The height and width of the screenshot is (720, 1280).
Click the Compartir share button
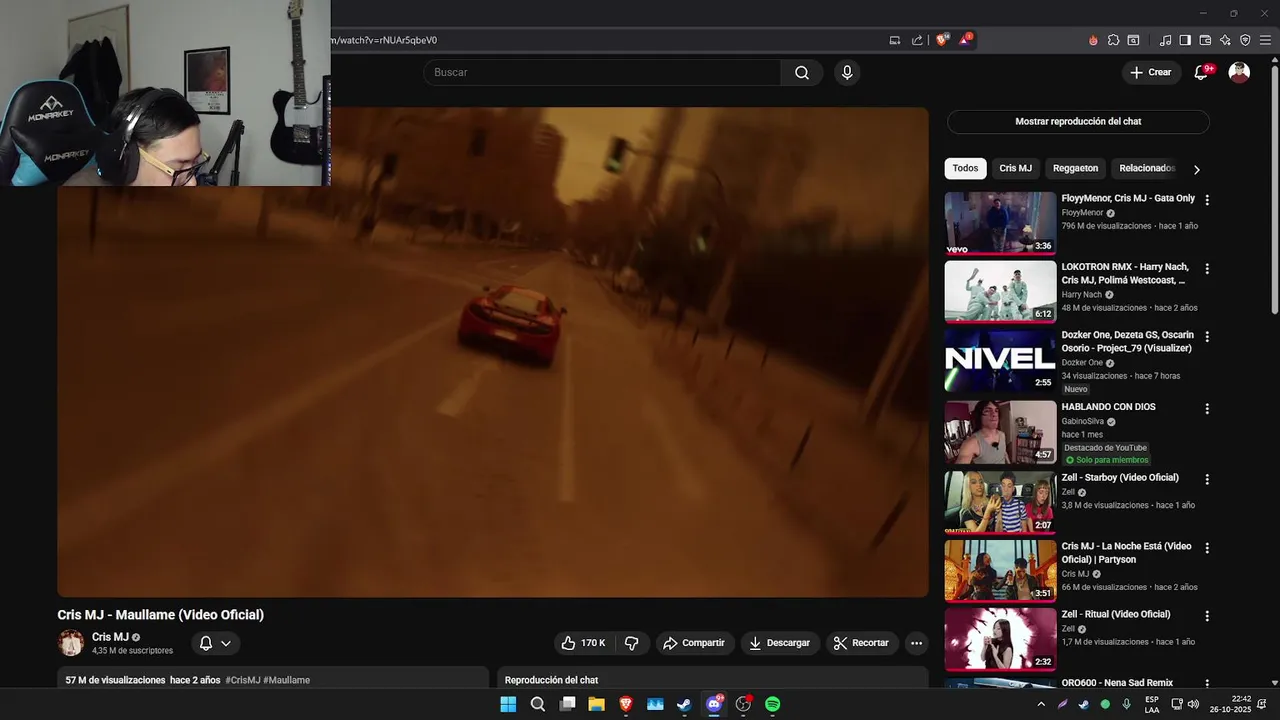[694, 643]
